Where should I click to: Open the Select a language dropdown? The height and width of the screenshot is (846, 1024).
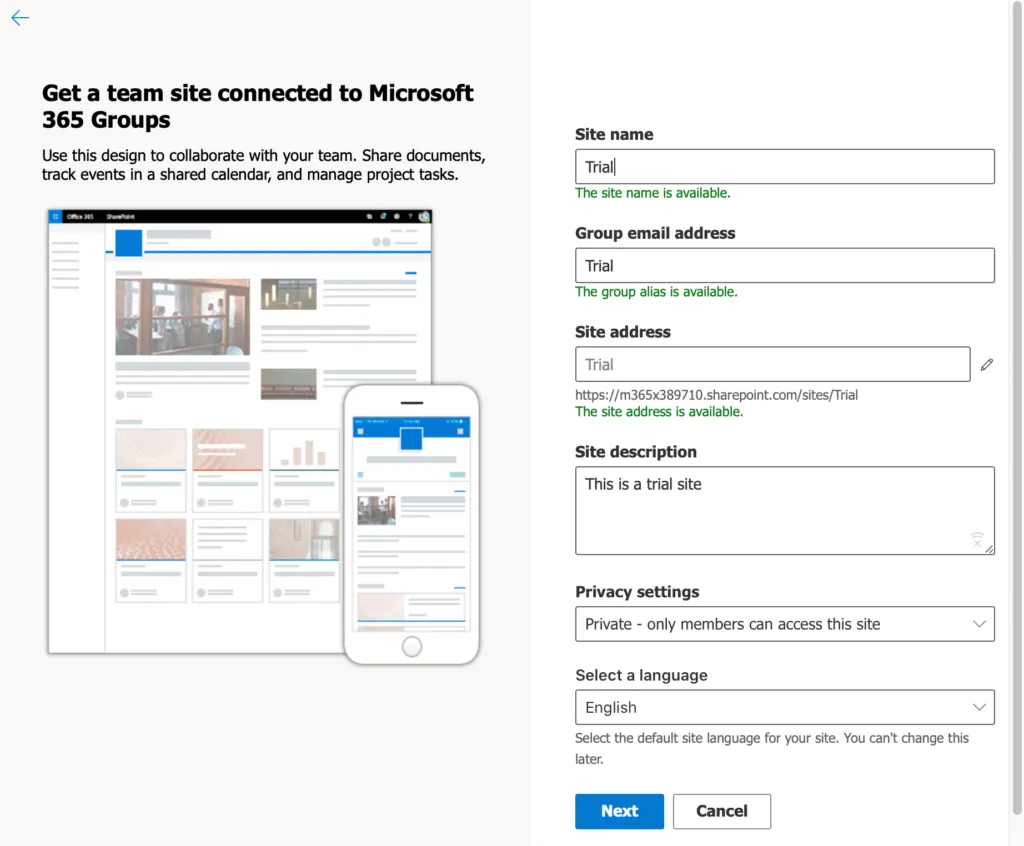(x=784, y=708)
